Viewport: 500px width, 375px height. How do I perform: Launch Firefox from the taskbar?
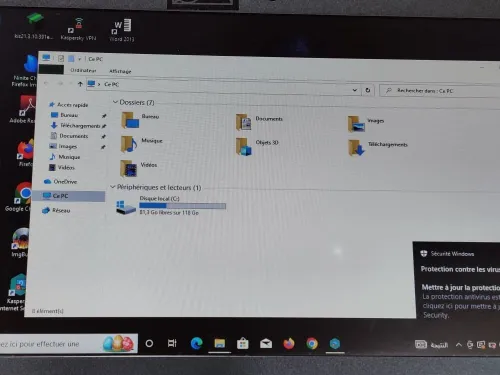pyautogui.click(x=289, y=344)
